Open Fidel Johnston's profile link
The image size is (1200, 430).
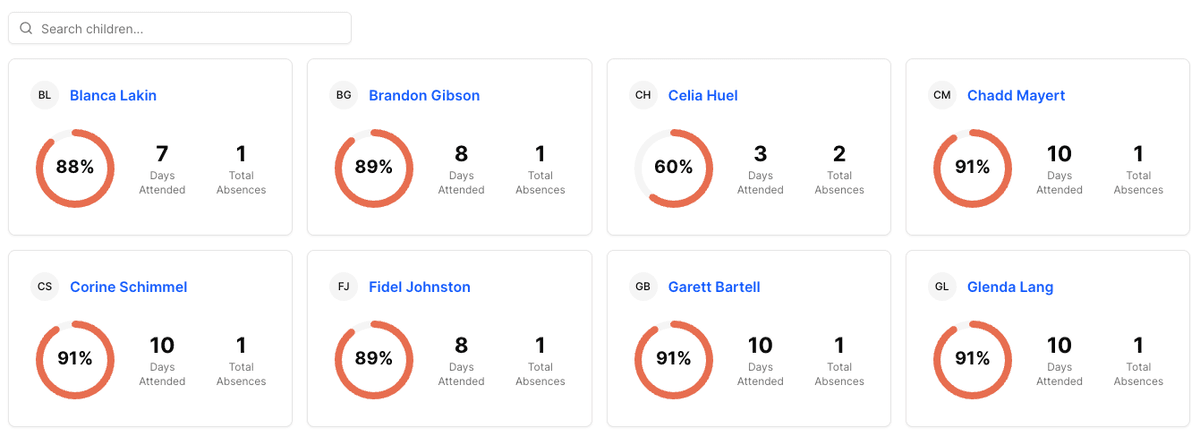[419, 287]
